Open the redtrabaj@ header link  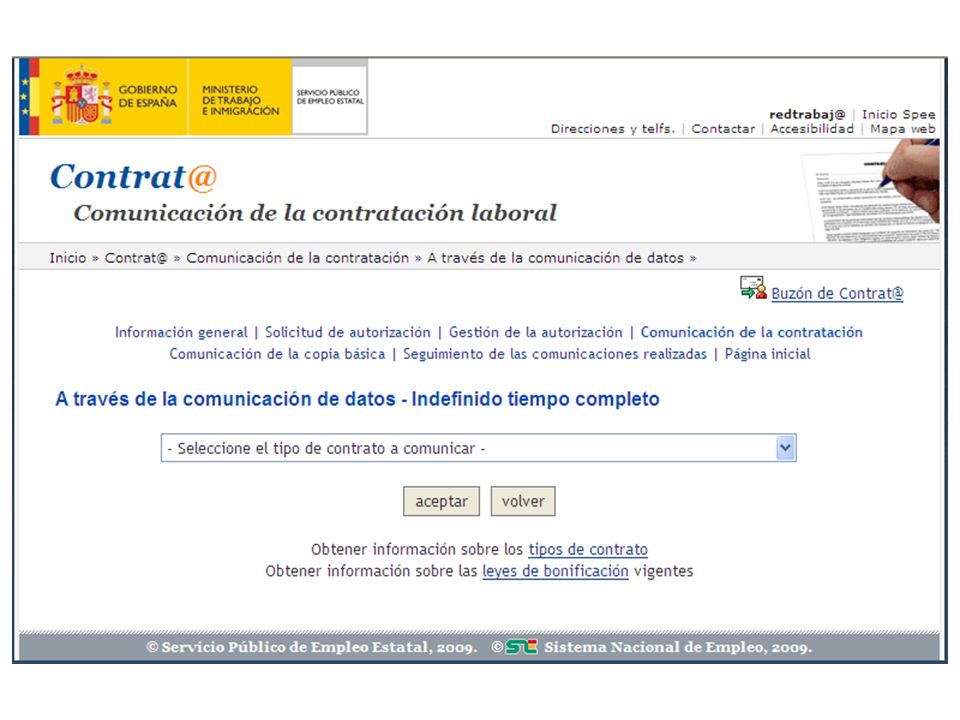807,114
